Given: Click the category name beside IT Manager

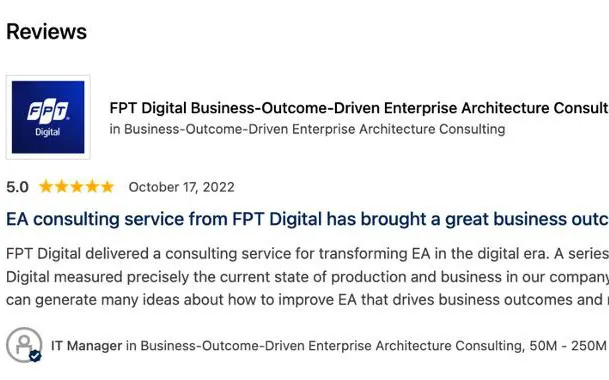Looking at the screenshot, I should pos(331,345).
